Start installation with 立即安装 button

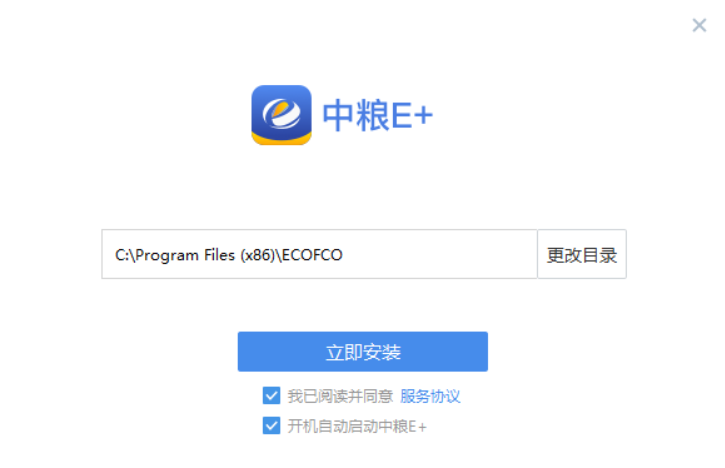coord(362,351)
